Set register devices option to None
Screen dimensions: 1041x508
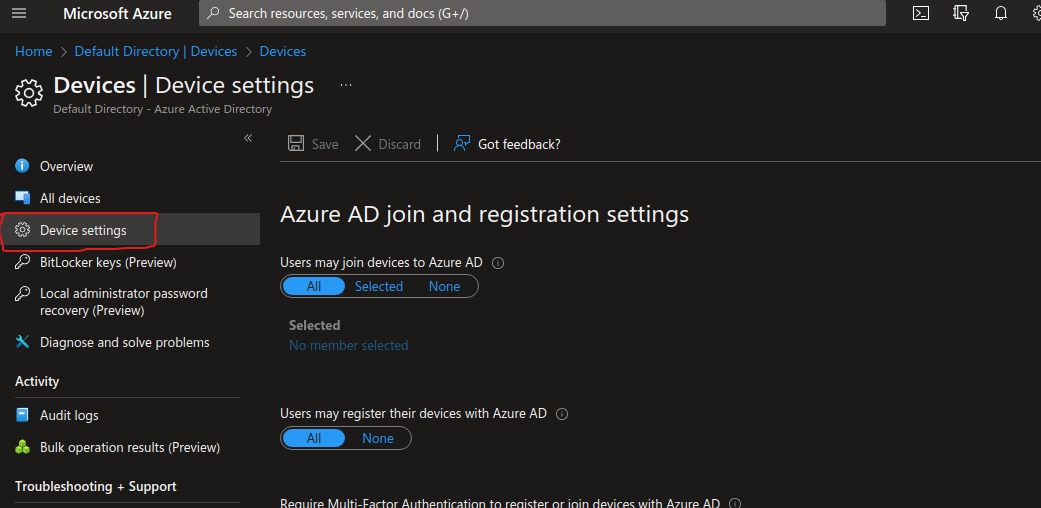tap(378, 438)
